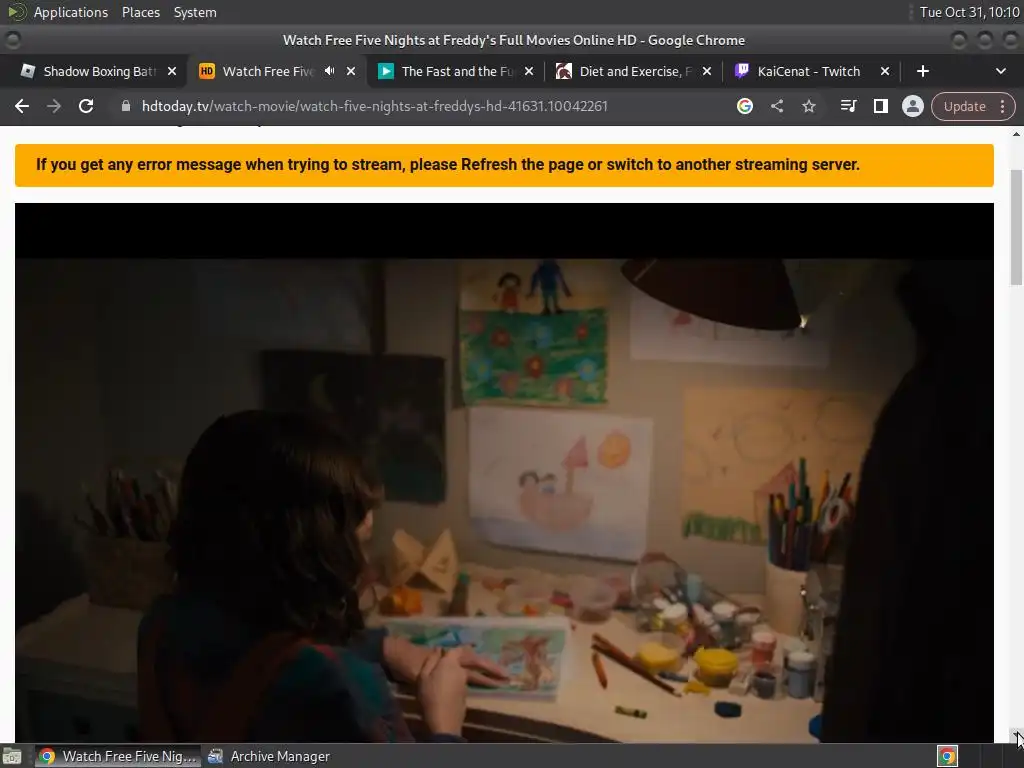This screenshot has width=1024, height=768.
Task: Click the Twitch favicon on KaiCenat tab
Action: point(741,71)
